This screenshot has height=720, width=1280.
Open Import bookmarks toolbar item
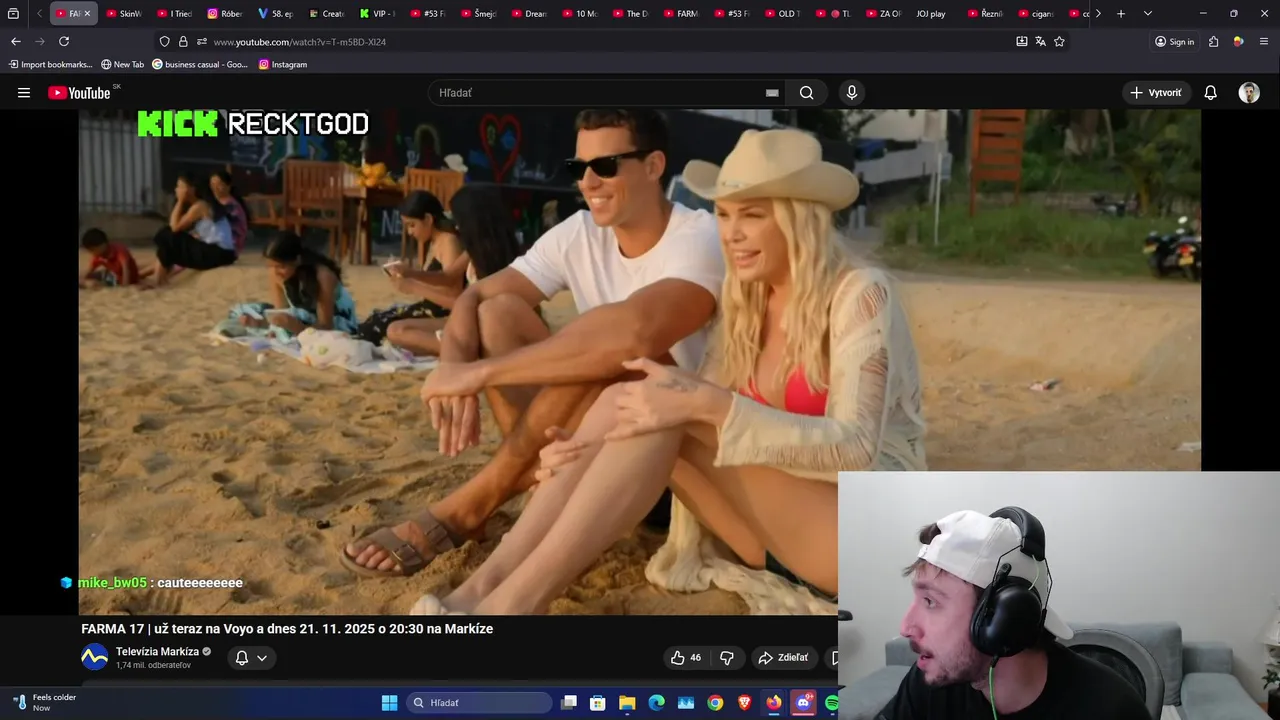click(x=50, y=64)
